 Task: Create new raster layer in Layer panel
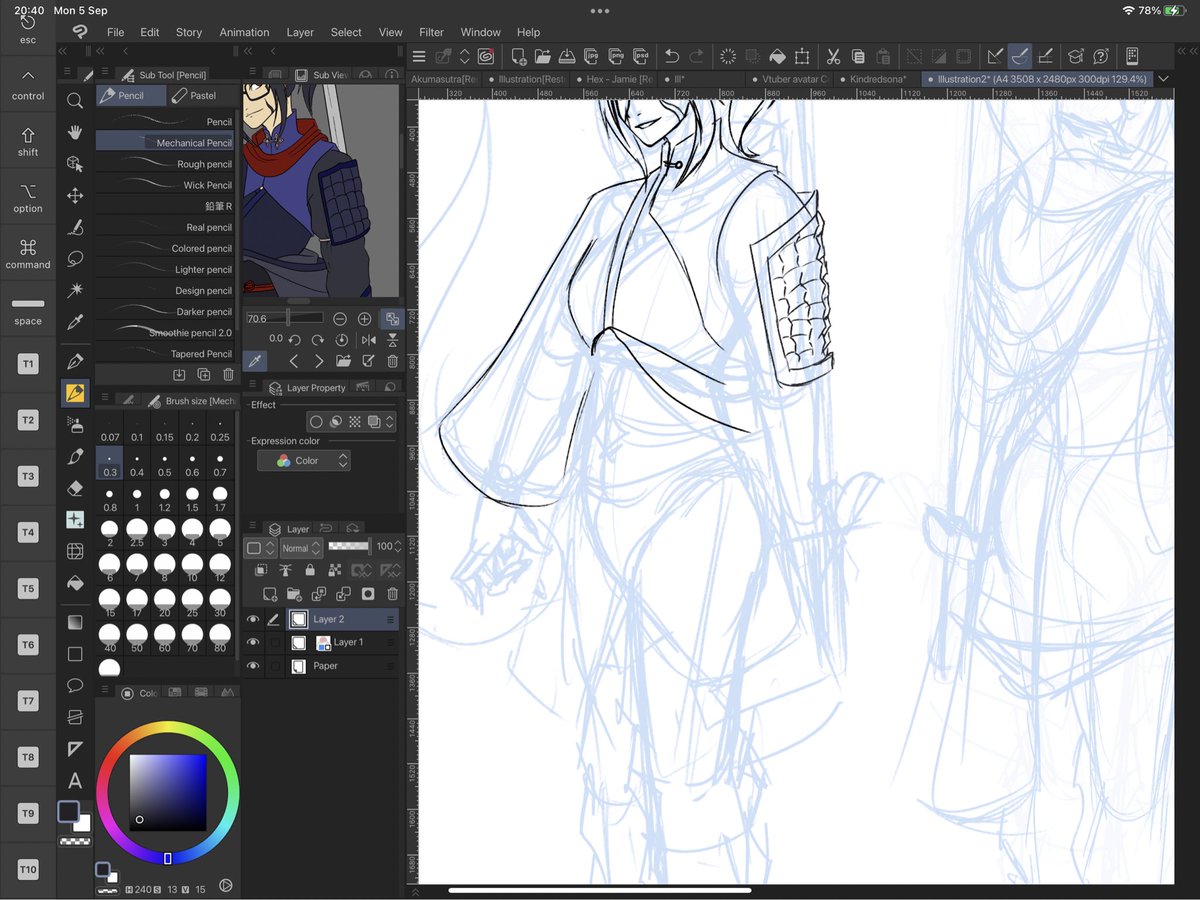(269, 594)
